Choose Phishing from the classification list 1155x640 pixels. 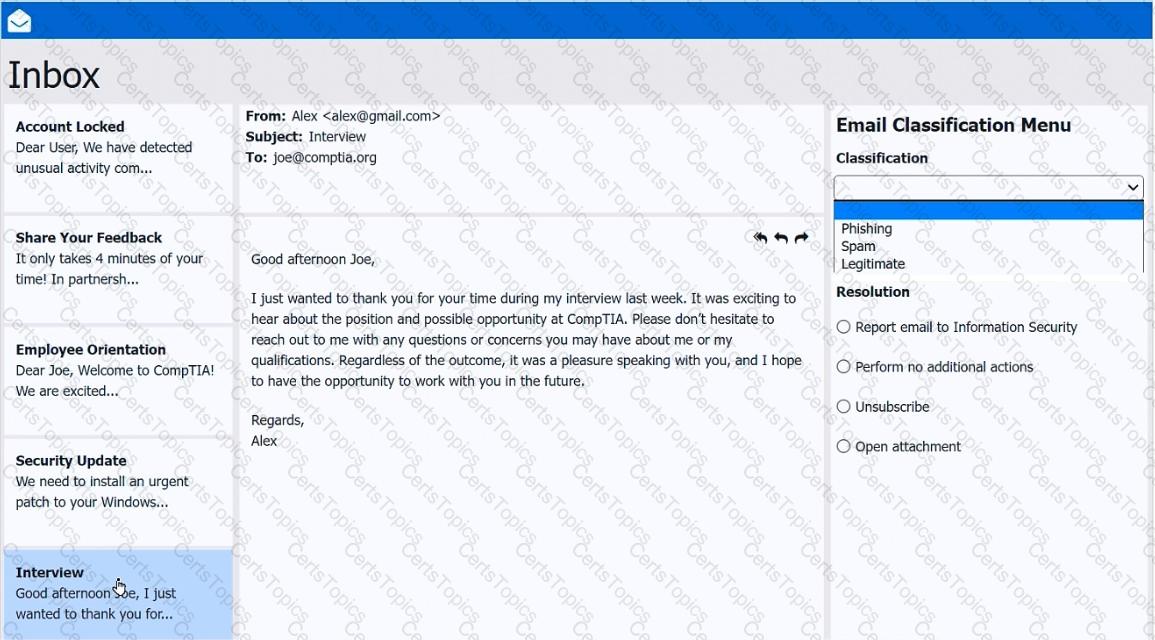pyautogui.click(x=866, y=229)
